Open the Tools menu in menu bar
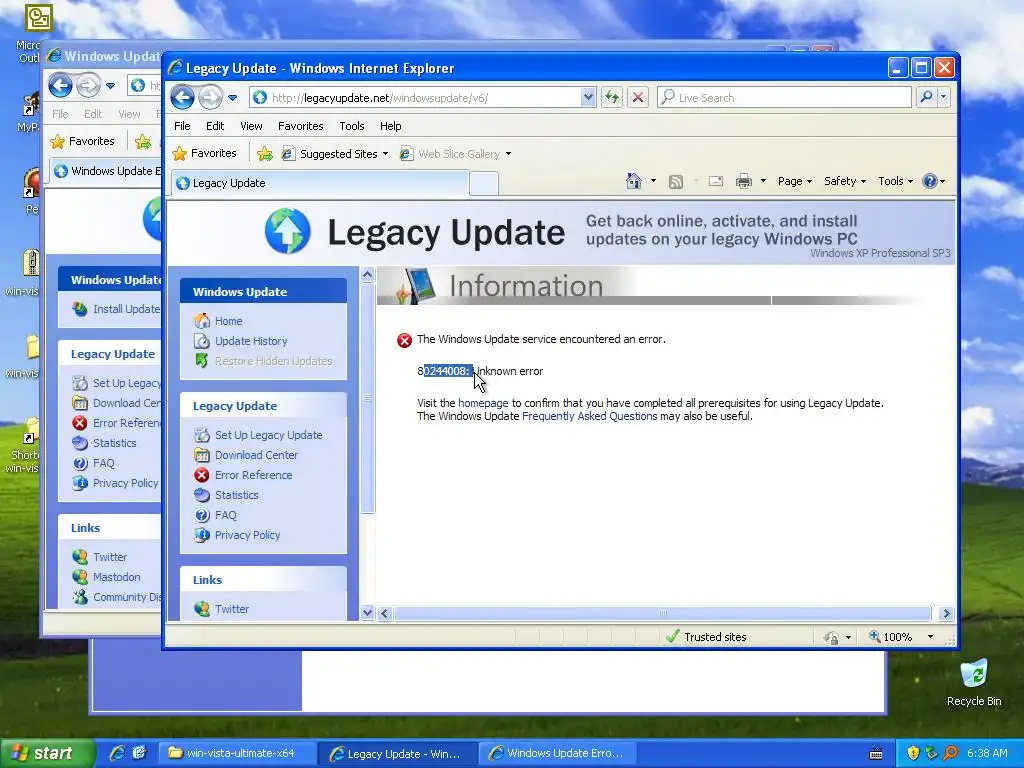Viewport: 1024px width, 768px height. 351,126
